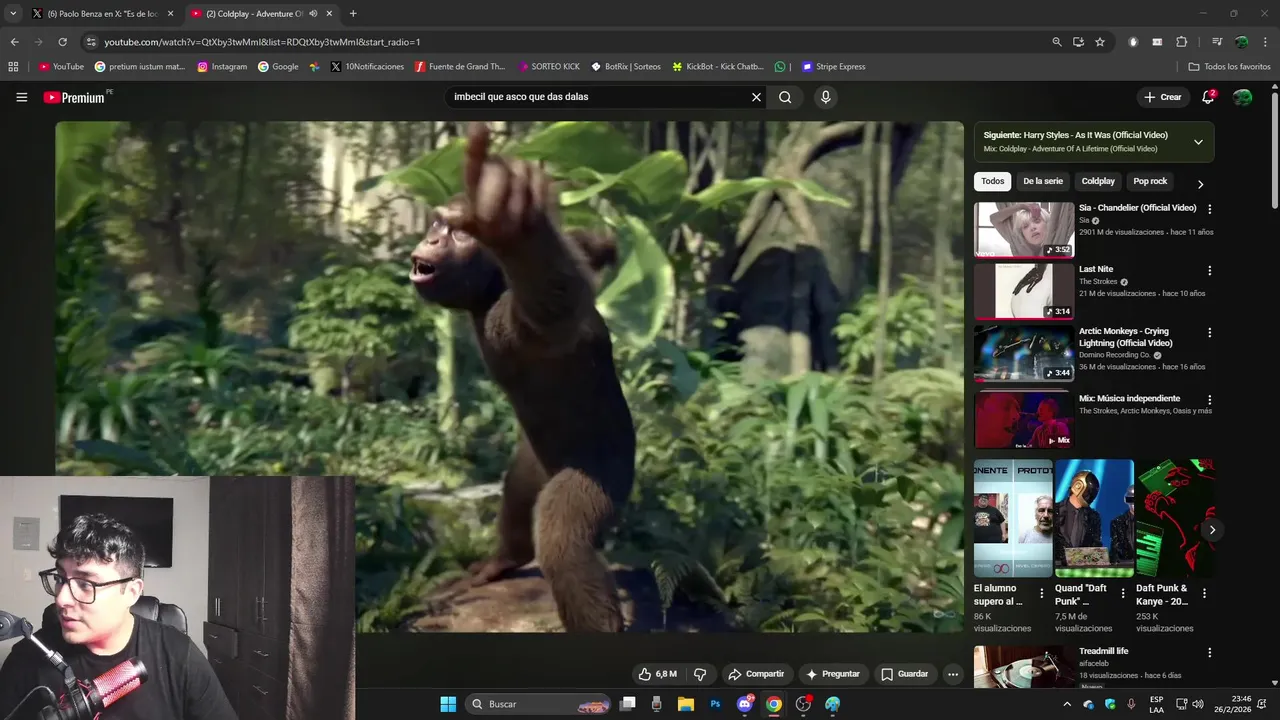Show hidden system tray icons
The width and height of the screenshot is (1280, 720).
pos(1066,704)
